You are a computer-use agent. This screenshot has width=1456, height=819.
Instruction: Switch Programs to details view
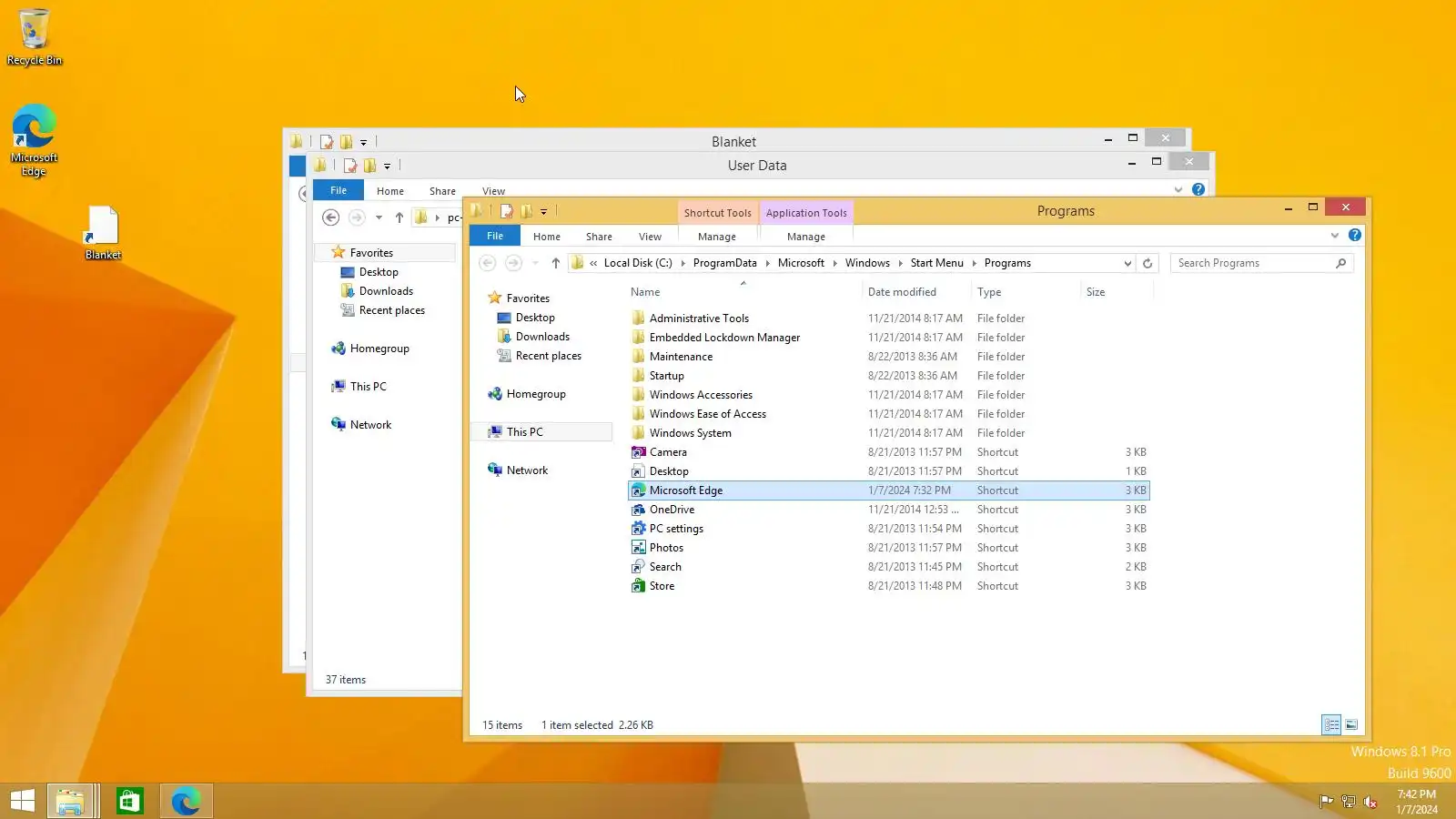1332,725
